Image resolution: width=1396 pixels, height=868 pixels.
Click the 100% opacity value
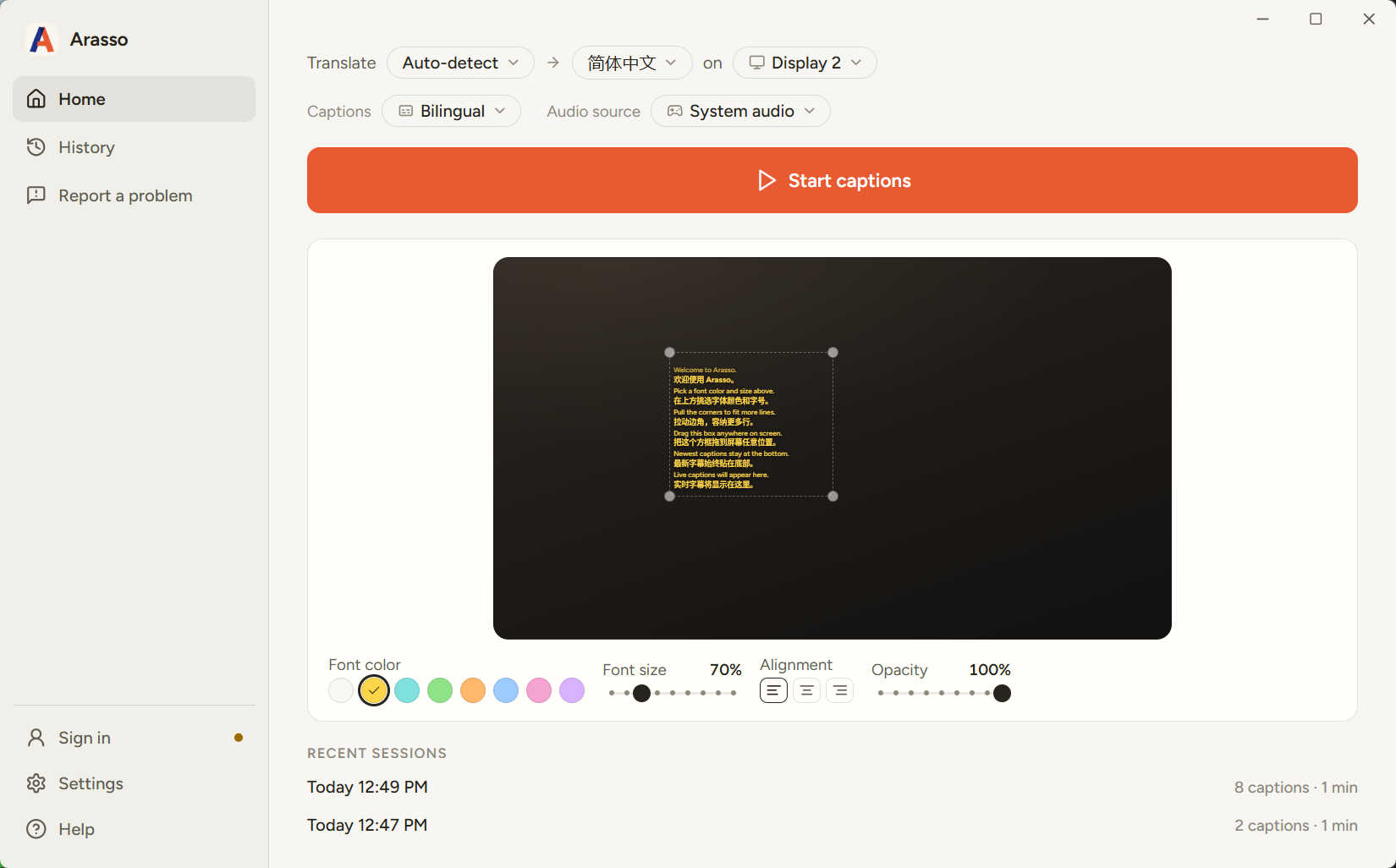[x=990, y=669]
